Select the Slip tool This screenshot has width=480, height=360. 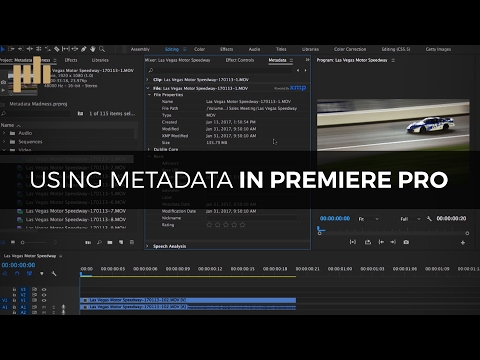(66, 49)
